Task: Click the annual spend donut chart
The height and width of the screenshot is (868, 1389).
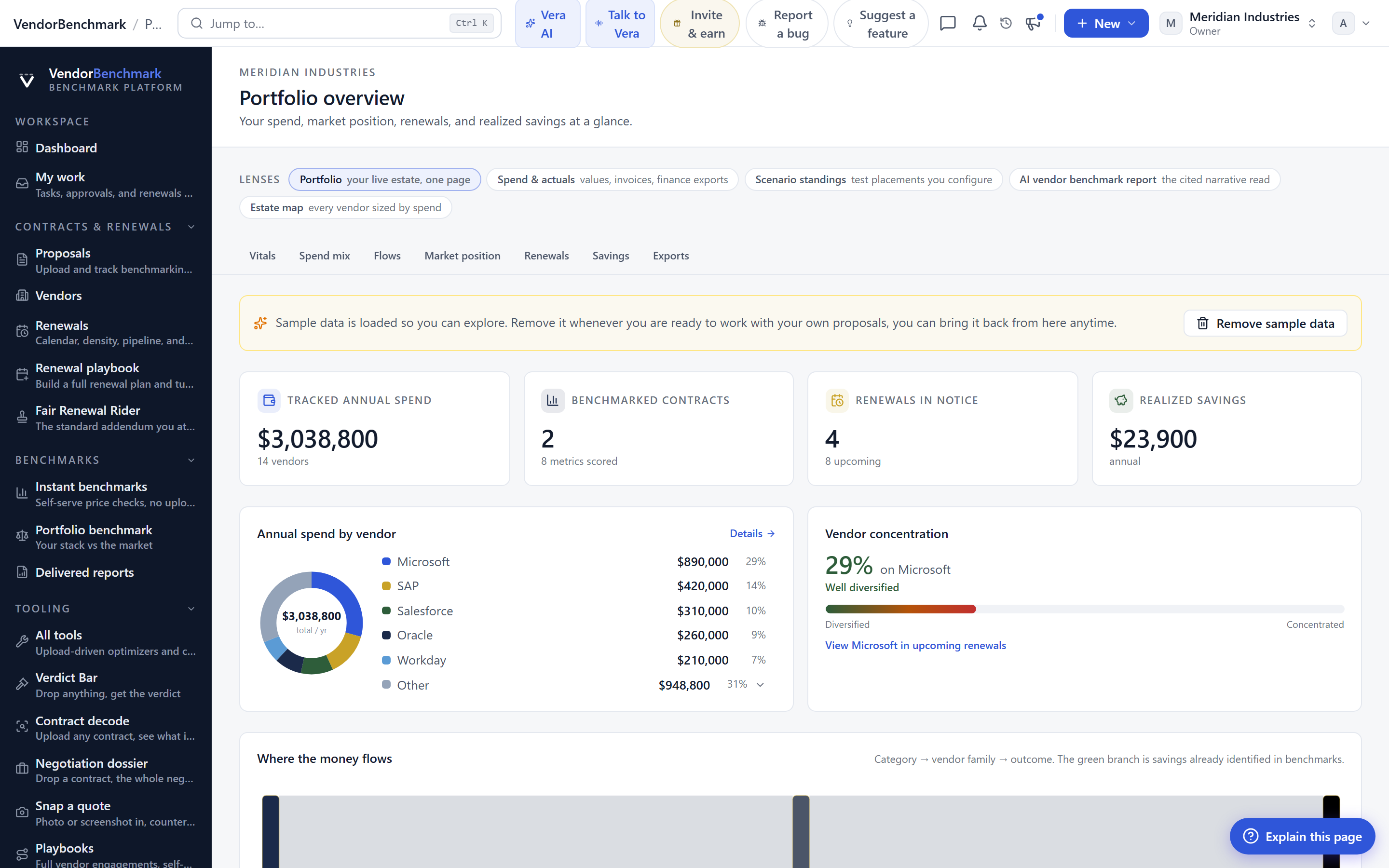Action: pyautogui.click(x=312, y=622)
